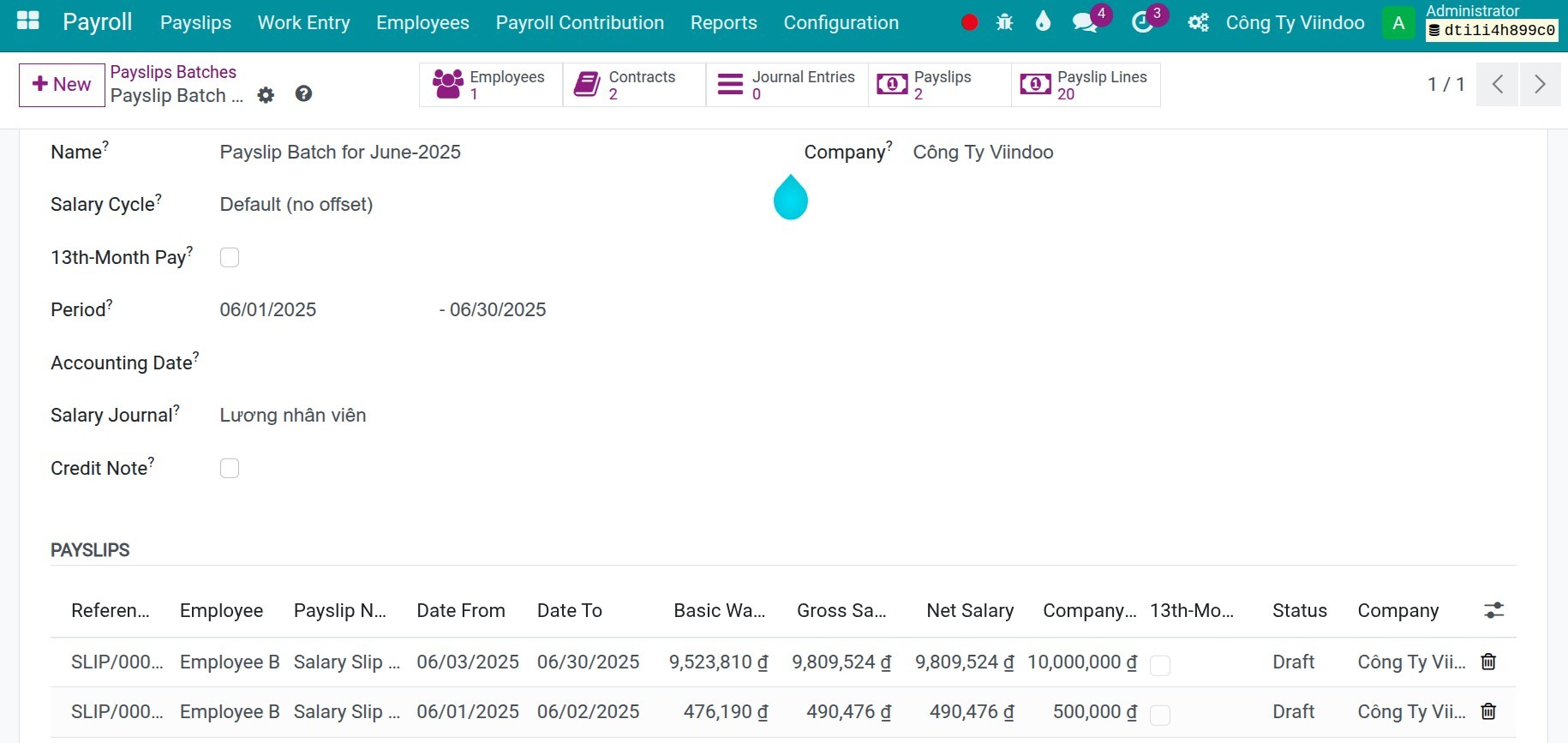
Task: Toggle the Credit Note checkbox
Action: click(x=230, y=468)
